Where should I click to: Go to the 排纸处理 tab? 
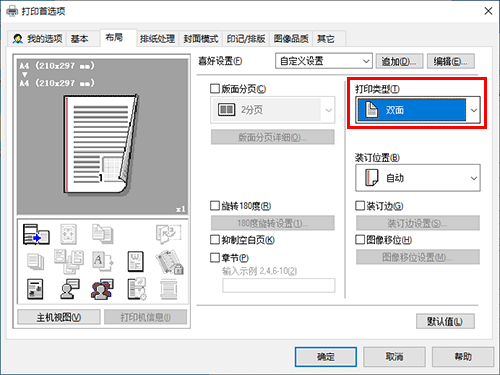pyautogui.click(x=157, y=39)
